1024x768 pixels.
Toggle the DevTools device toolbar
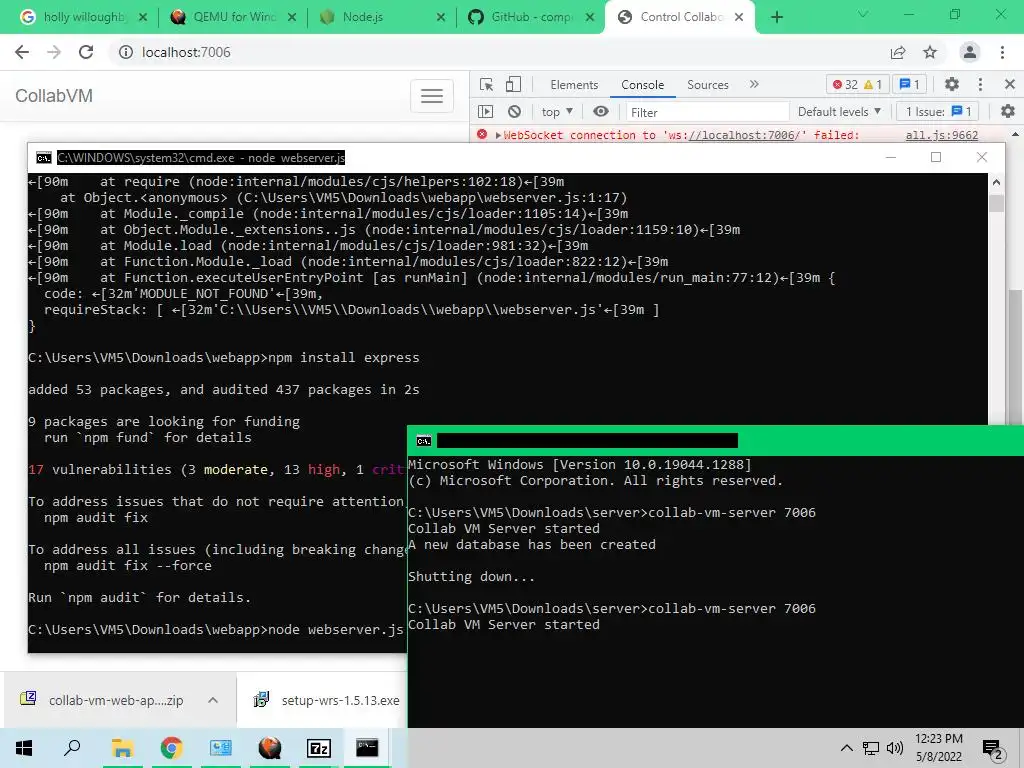pyautogui.click(x=513, y=84)
